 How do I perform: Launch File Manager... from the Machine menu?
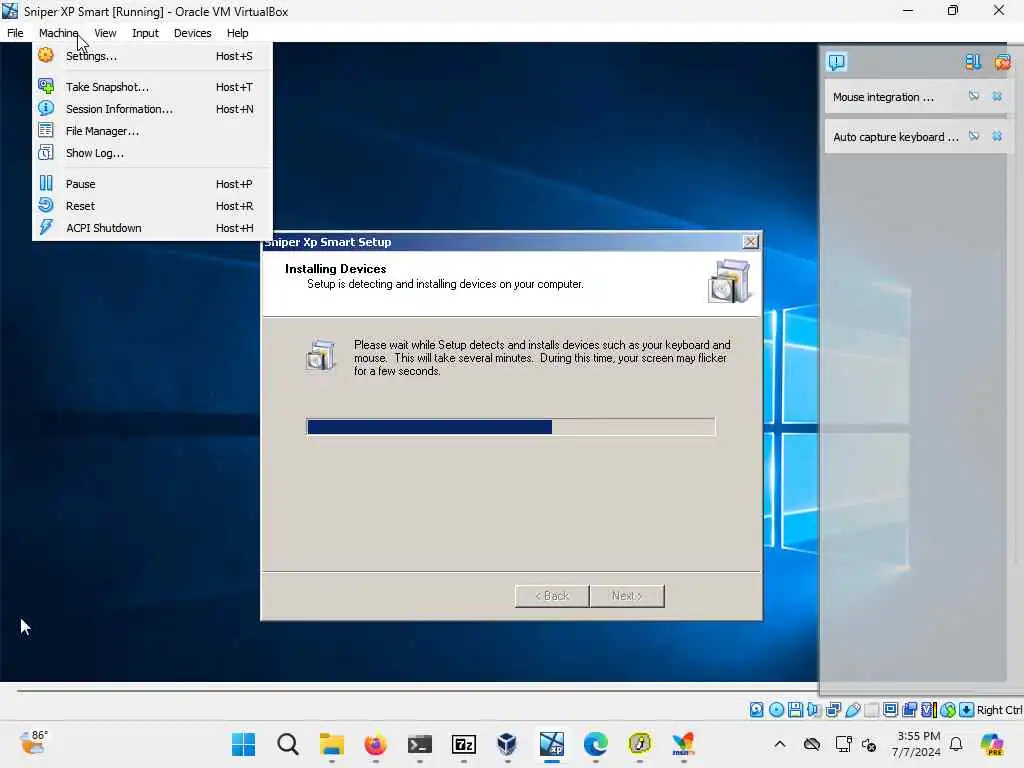click(152, 131)
